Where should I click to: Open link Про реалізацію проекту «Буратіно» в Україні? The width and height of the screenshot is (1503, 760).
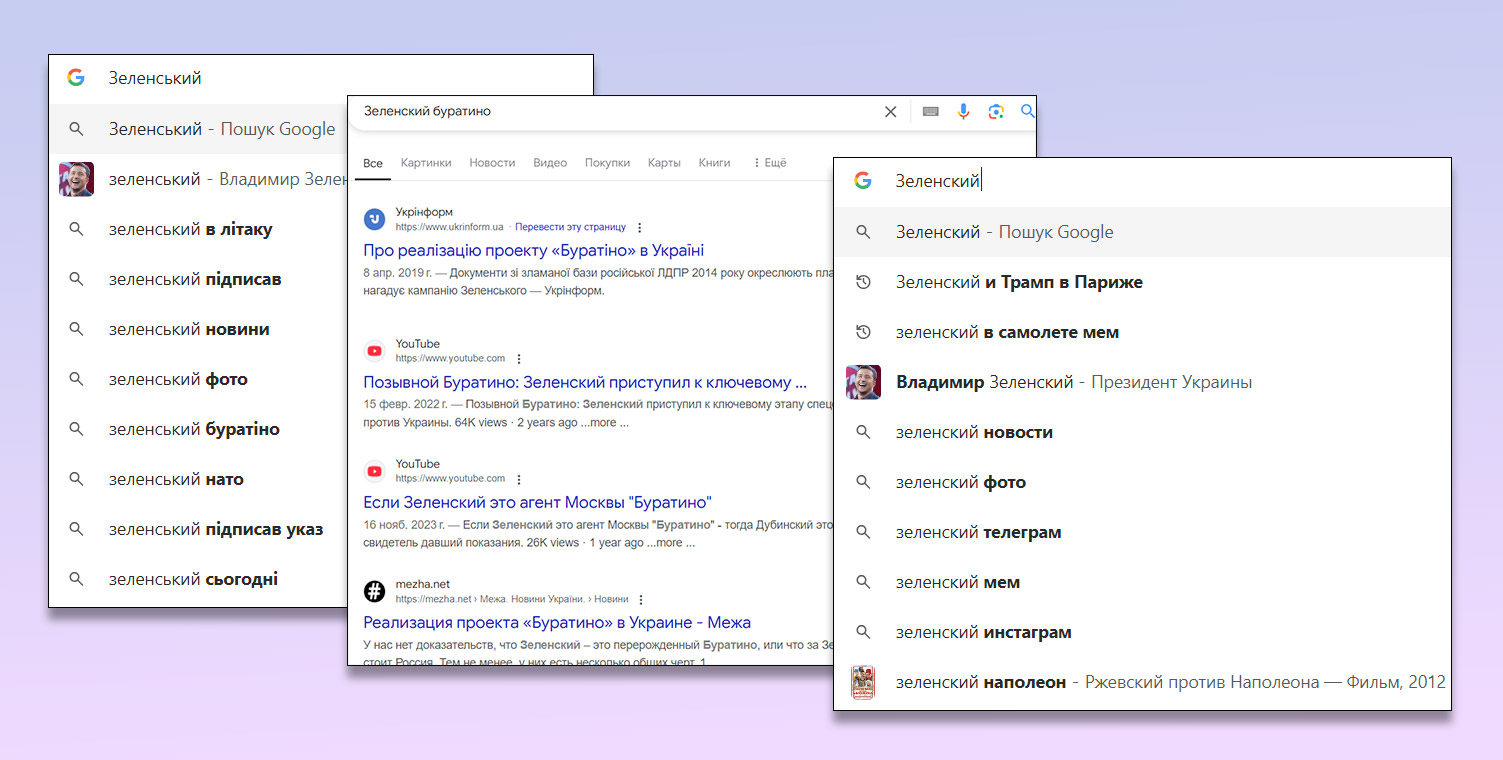point(533,250)
